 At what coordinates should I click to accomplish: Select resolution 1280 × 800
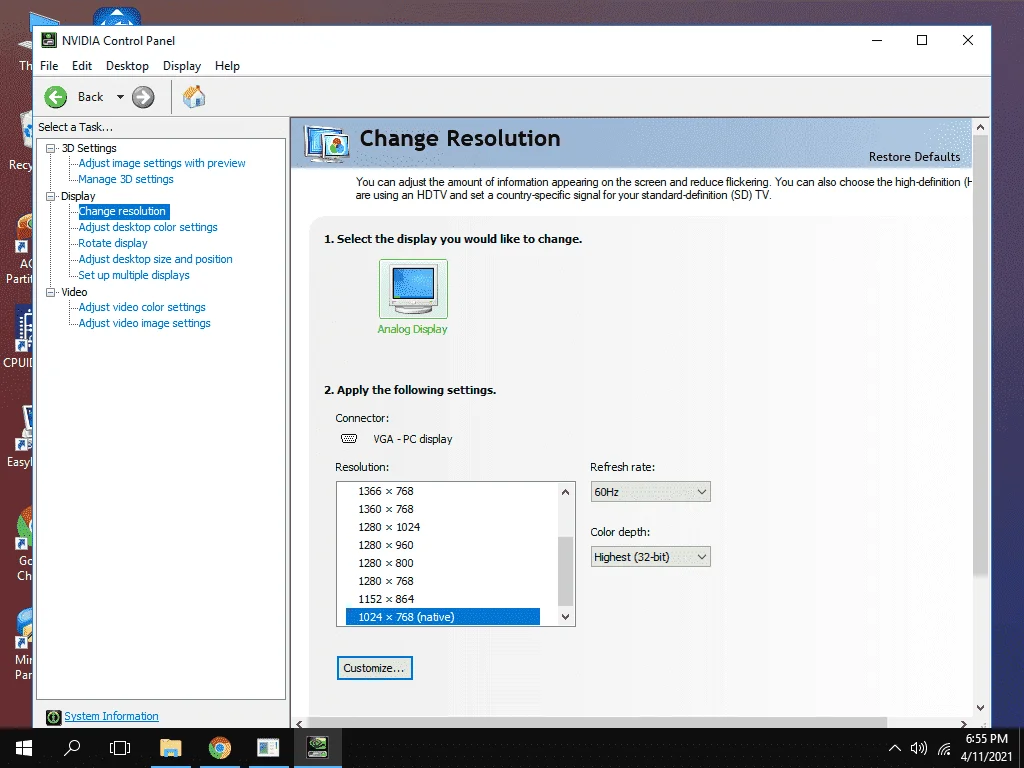tap(386, 563)
